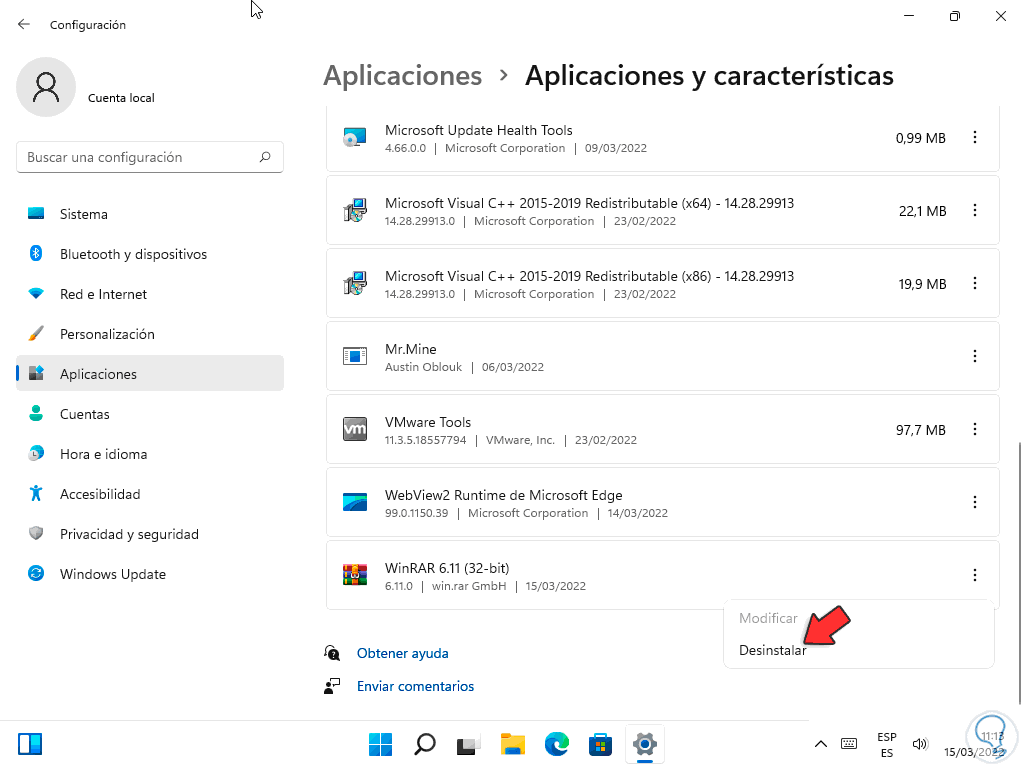Choose Desinstalar from the WinRAR menu
This screenshot has width=1024, height=768.
[x=772, y=650]
